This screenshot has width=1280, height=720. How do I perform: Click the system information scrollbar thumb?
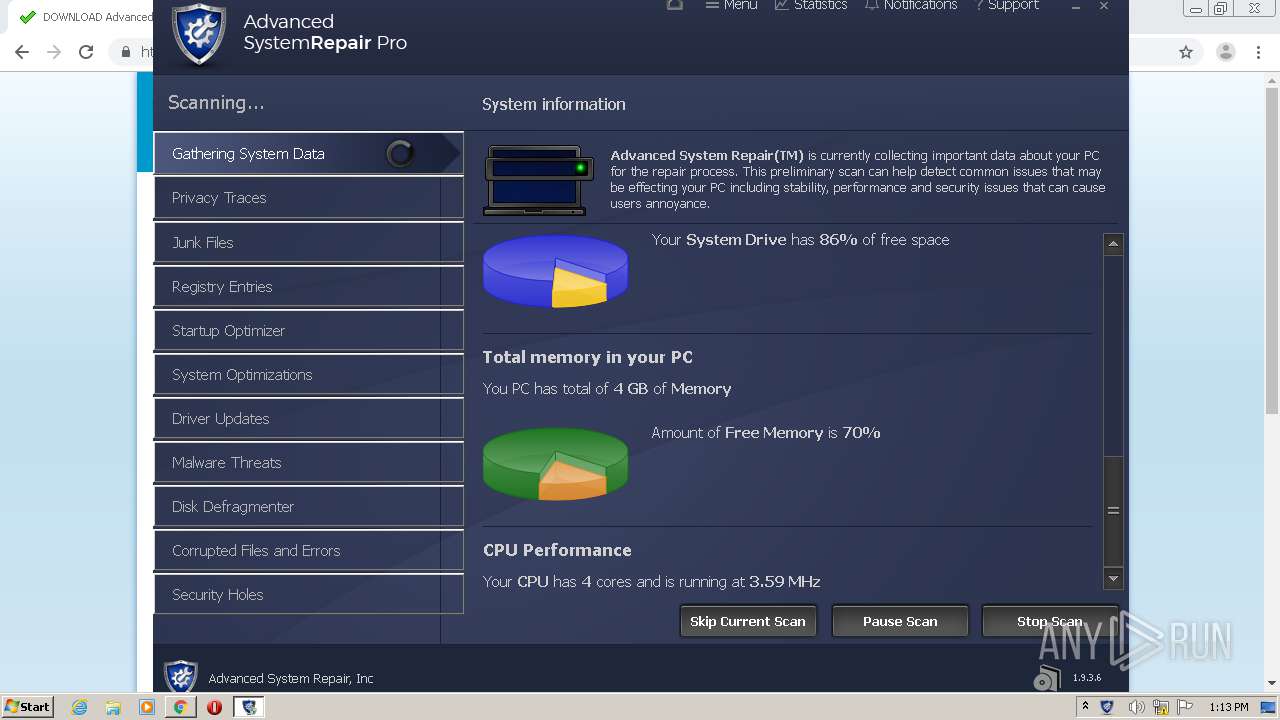(1113, 510)
